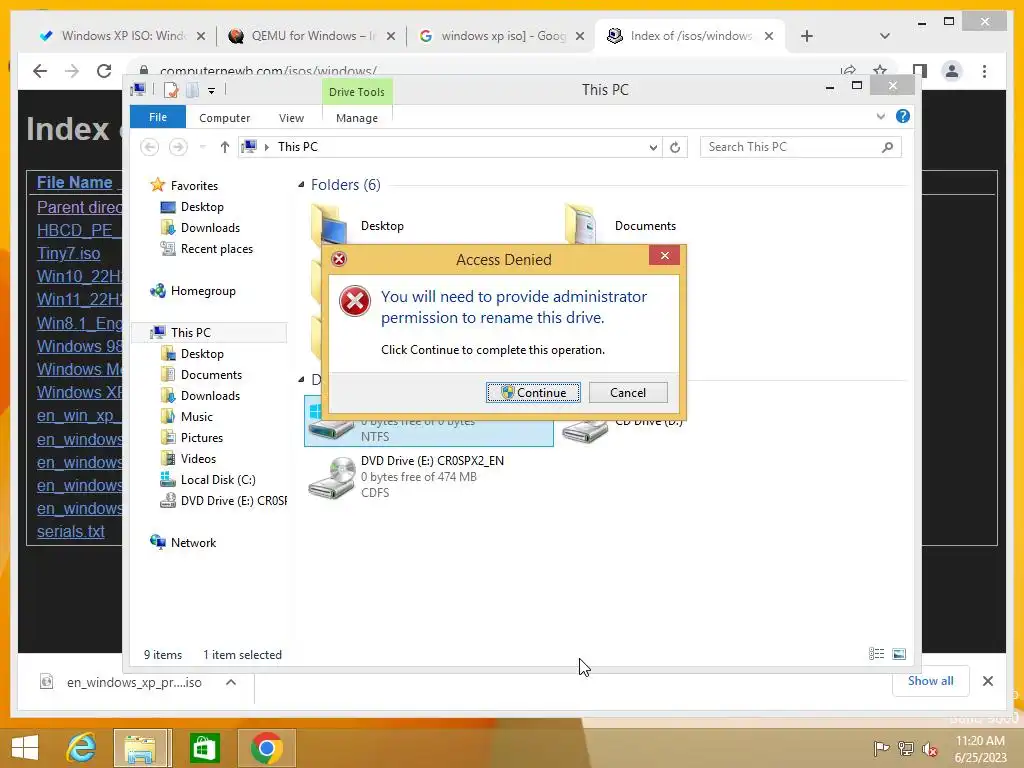The height and width of the screenshot is (768, 1024).
Task: Open the serials.txt link
Action: pyautogui.click(x=71, y=532)
